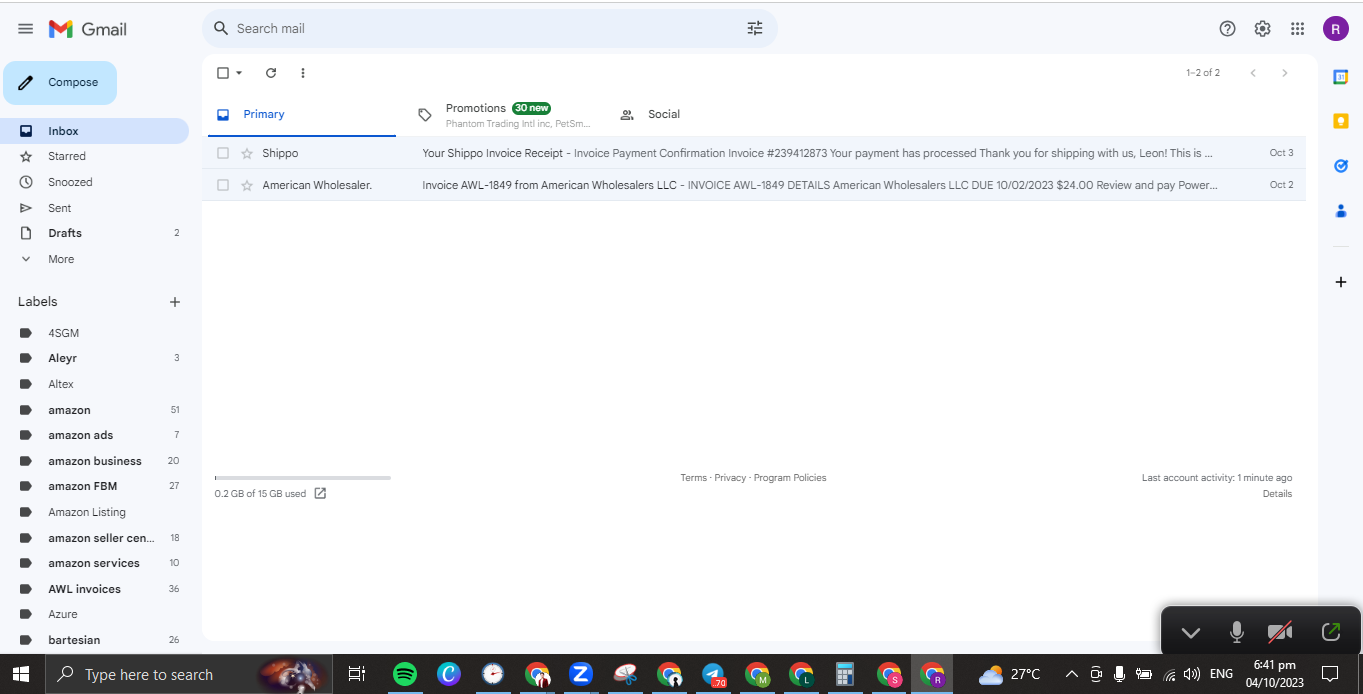Create new label plus icon

(x=175, y=302)
